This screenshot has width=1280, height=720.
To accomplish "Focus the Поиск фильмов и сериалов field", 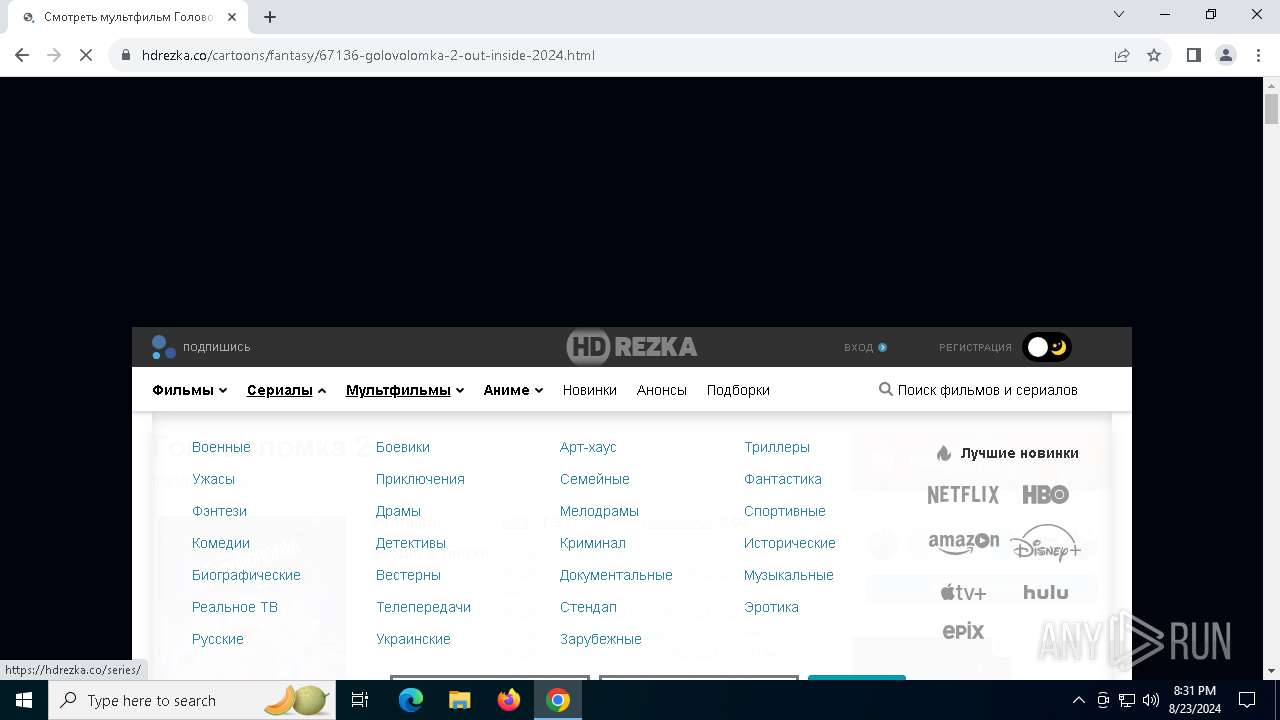I will pos(987,390).
